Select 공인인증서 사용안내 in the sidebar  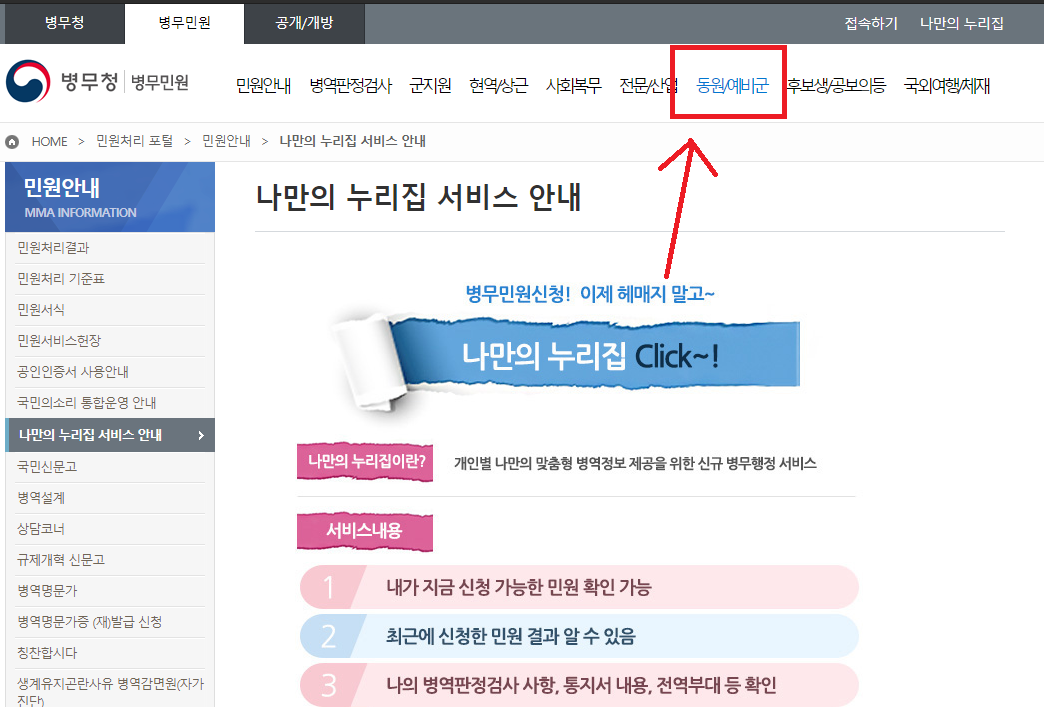click(73, 372)
